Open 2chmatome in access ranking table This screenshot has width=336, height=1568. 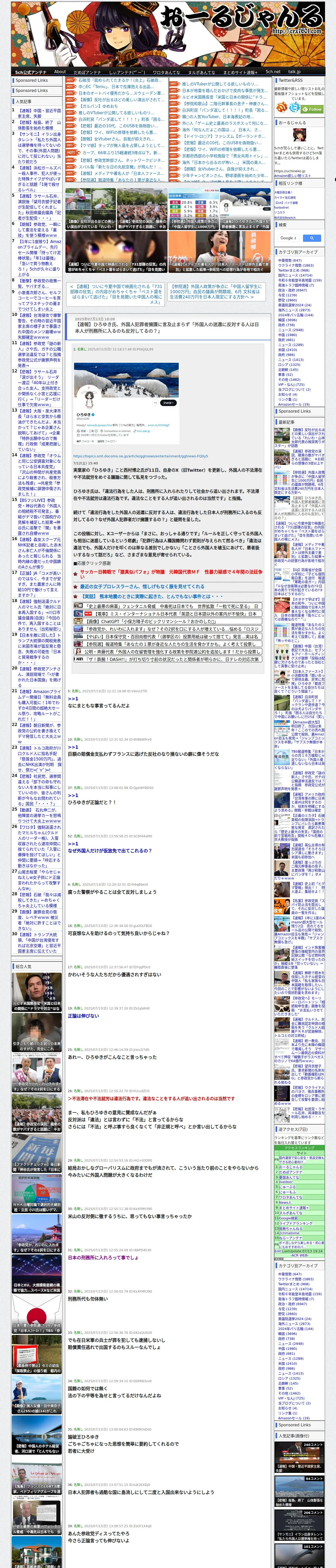coord(289,1233)
